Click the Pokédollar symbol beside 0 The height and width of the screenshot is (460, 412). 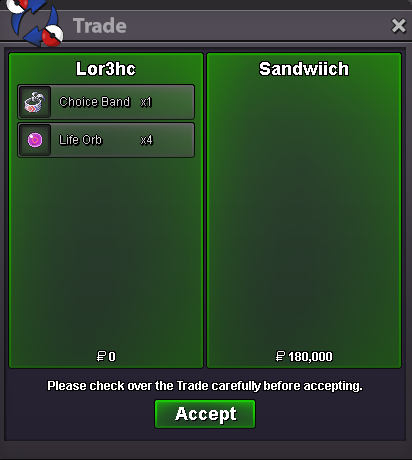coord(101,356)
